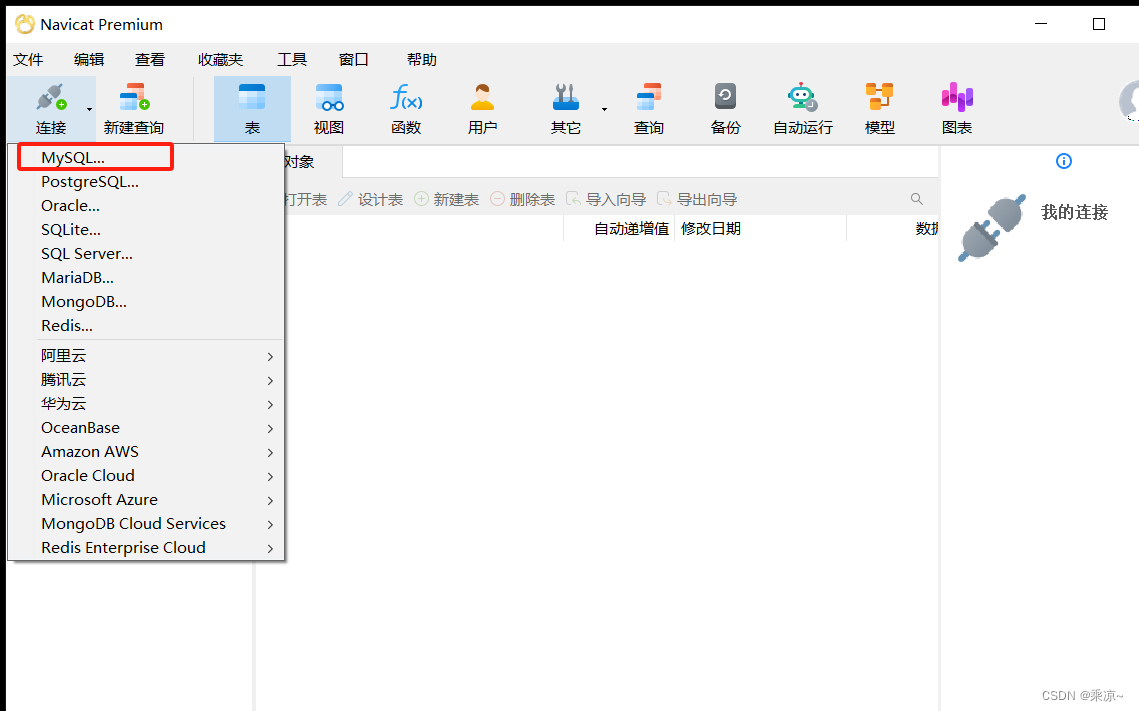Click the Export Wizard (导出向导) button
This screenshot has height=711, width=1139.
pyautogui.click(x=697, y=200)
